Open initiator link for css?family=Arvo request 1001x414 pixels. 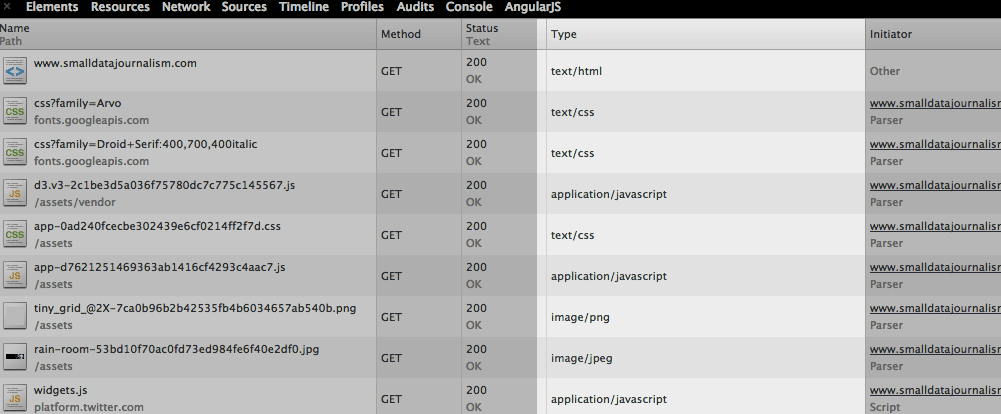tap(935, 103)
